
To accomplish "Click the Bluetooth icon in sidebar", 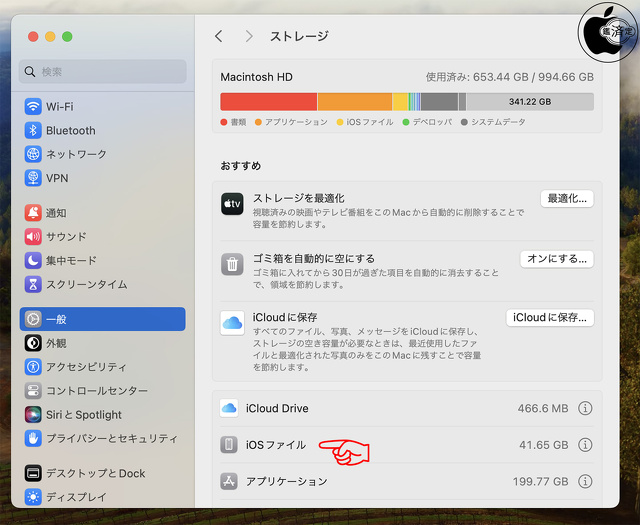I will point(33,131).
